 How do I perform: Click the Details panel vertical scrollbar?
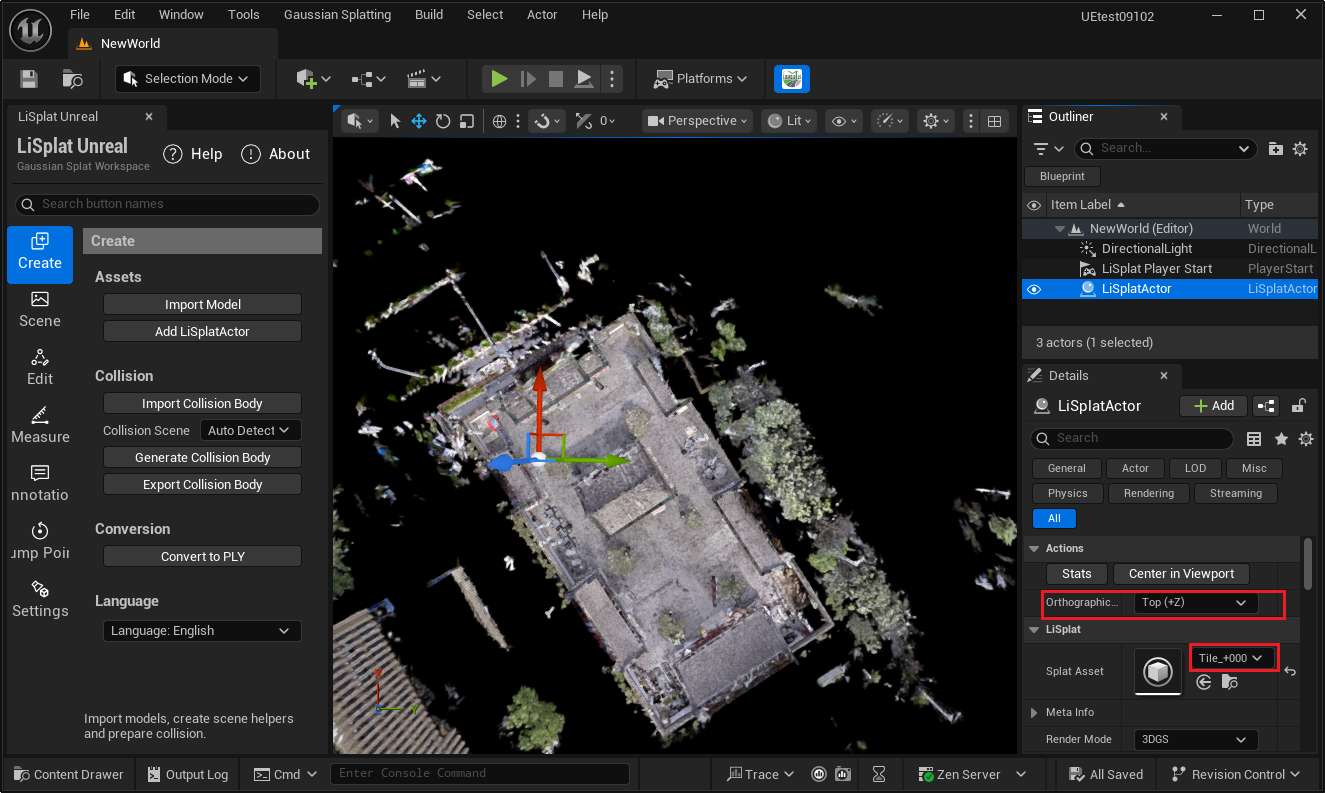tap(1307, 564)
